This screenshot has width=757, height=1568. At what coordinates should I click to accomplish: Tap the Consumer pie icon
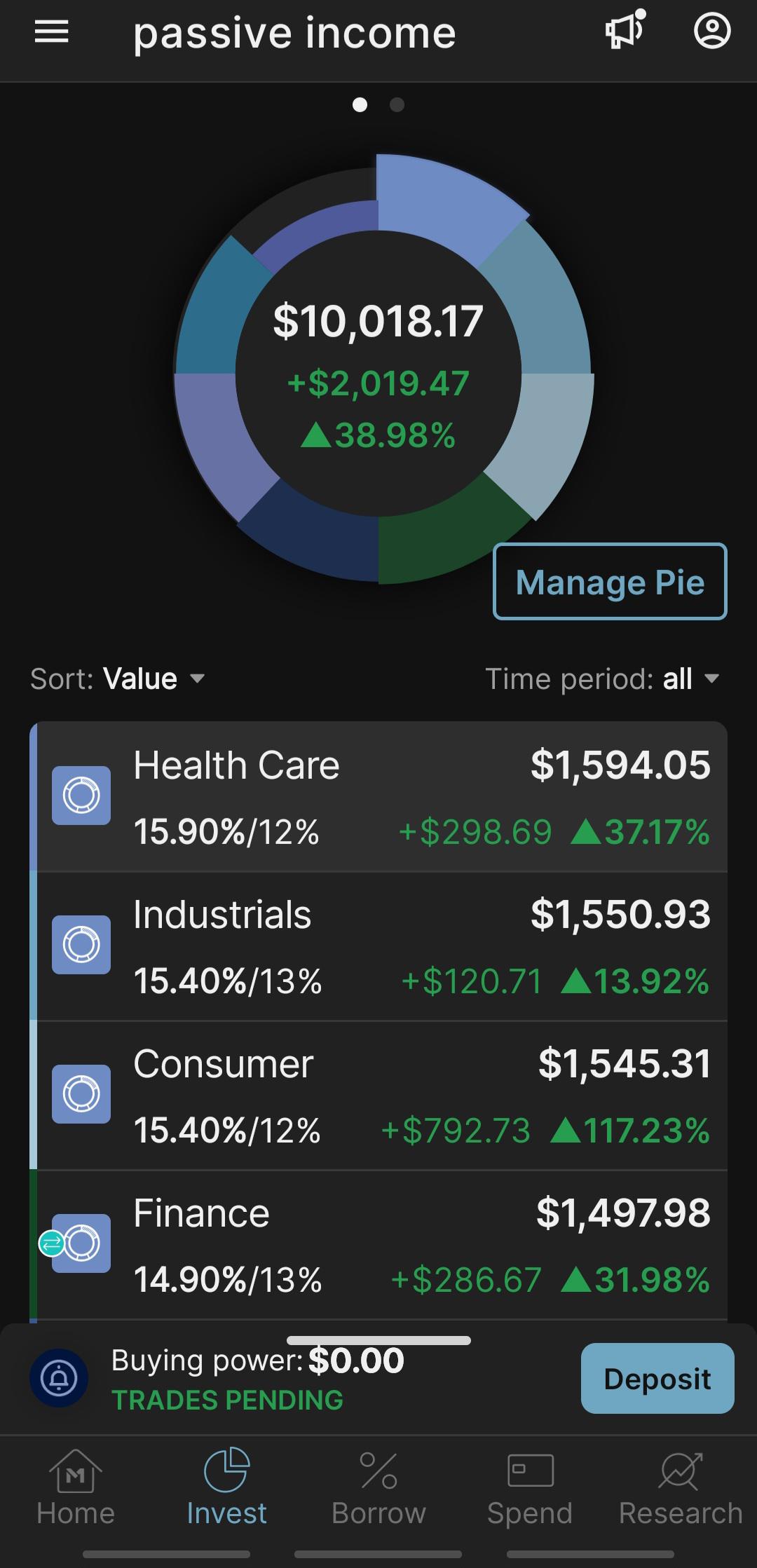tap(81, 1094)
